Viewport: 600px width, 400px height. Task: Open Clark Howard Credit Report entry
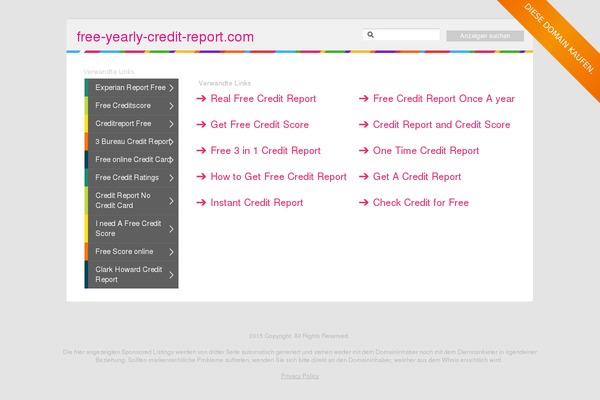pos(131,274)
